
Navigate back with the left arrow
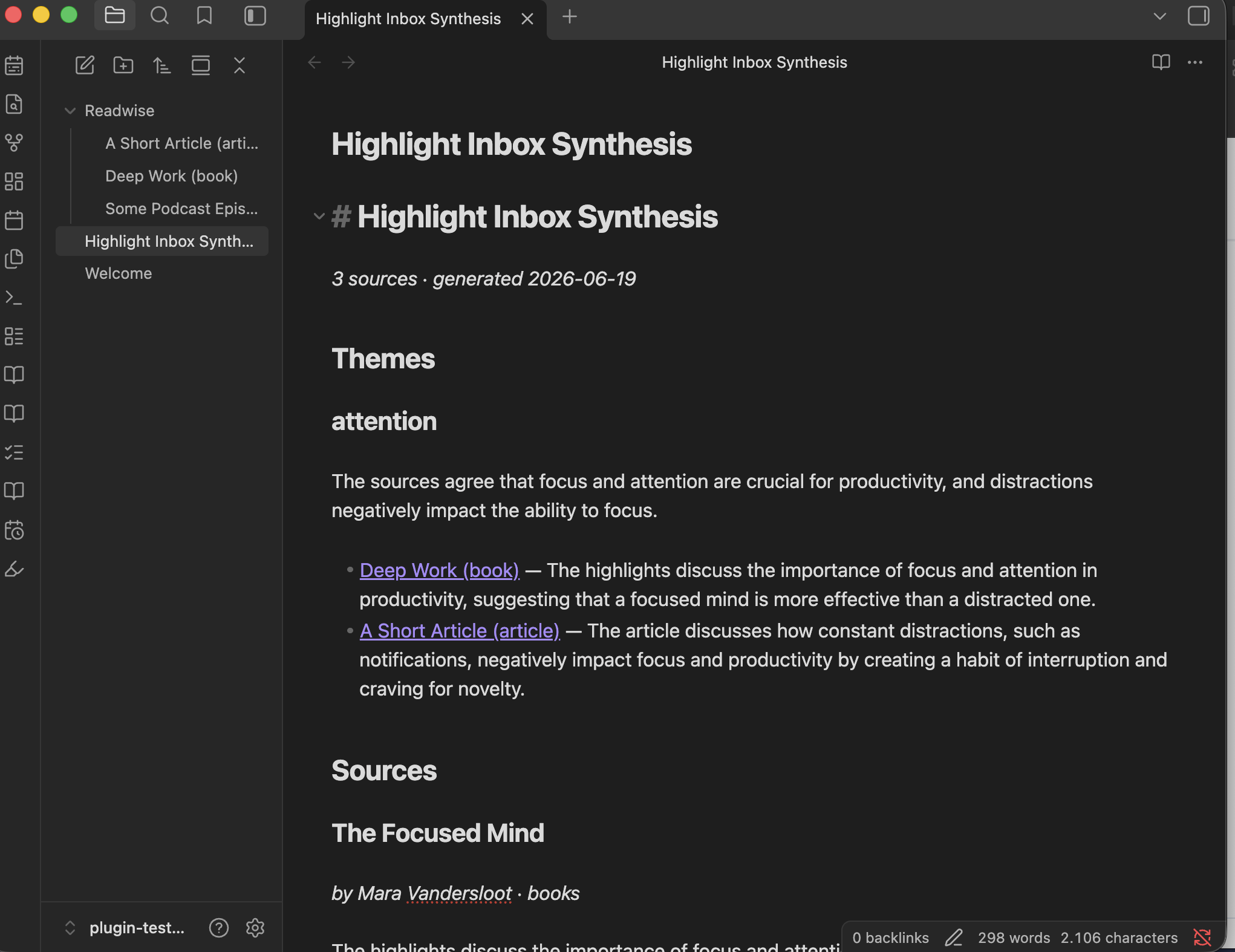pyautogui.click(x=314, y=62)
